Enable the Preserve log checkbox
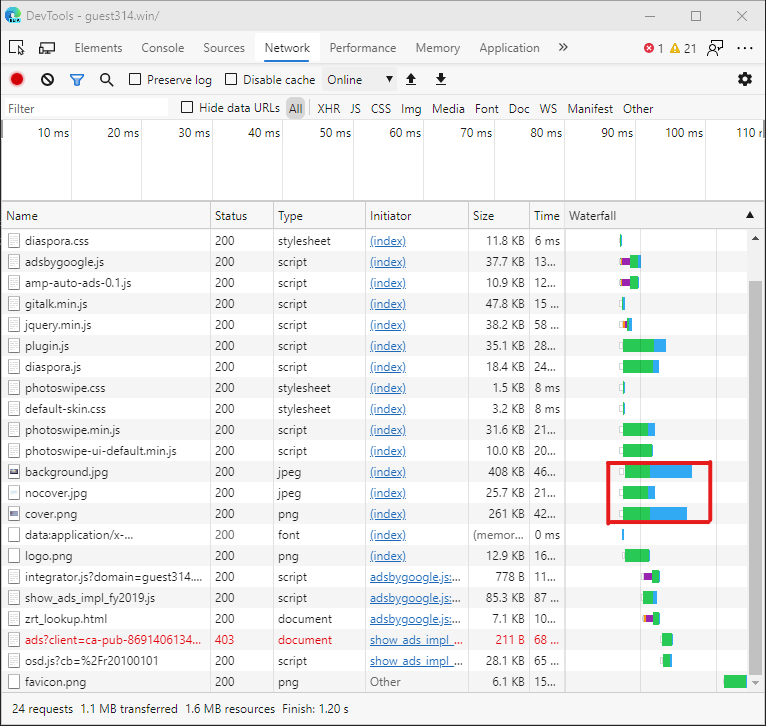 pyautogui.click(x=136, y=80)
